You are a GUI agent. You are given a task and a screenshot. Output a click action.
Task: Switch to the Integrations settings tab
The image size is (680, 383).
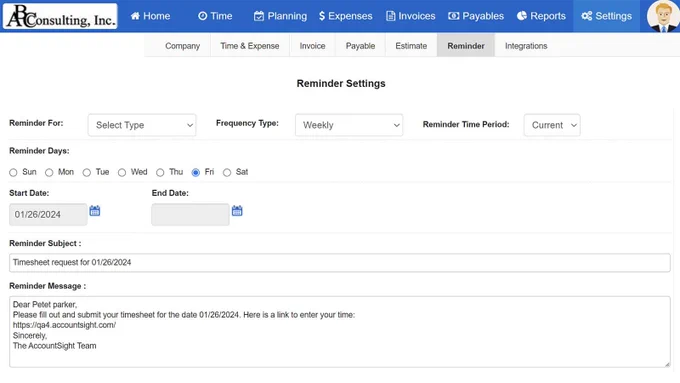tap(526, 46)
